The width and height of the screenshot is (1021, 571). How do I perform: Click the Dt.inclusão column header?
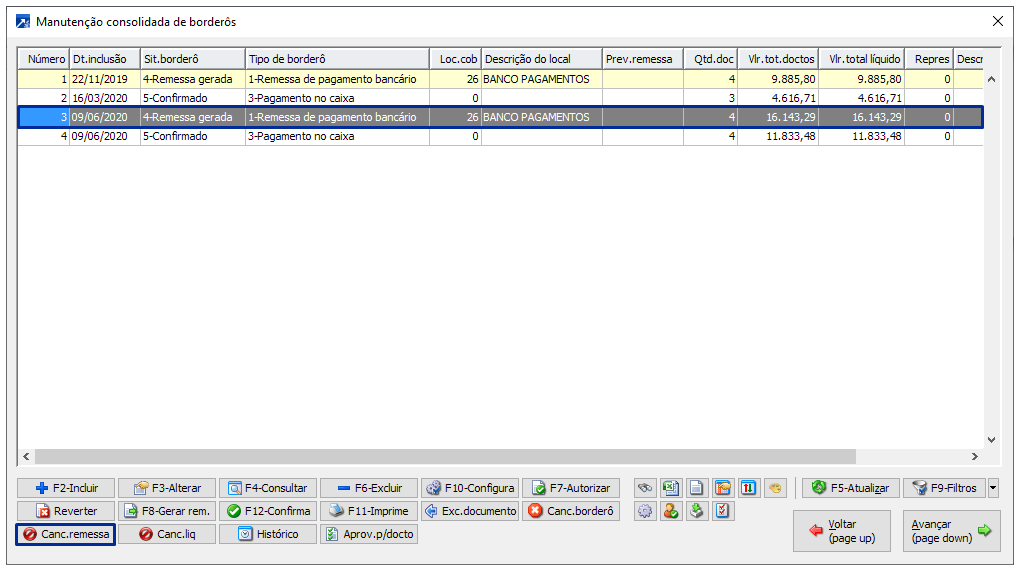coord(105,59)
